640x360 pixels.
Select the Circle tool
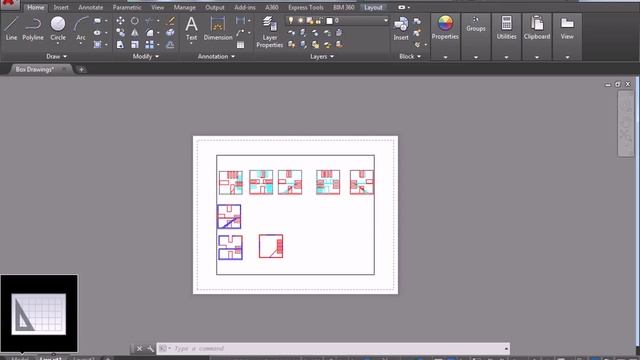point(58,29)
